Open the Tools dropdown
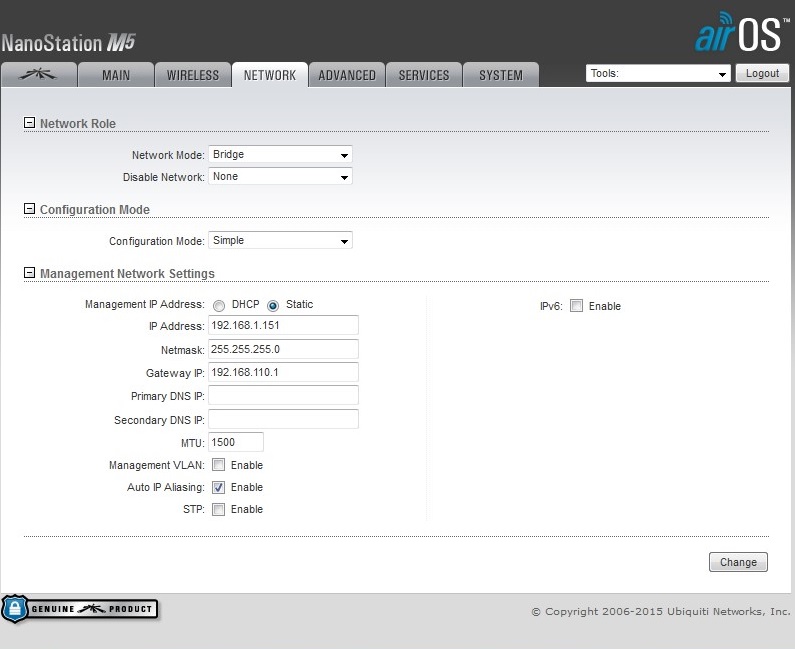795x649 pixels. click(658, 74)
